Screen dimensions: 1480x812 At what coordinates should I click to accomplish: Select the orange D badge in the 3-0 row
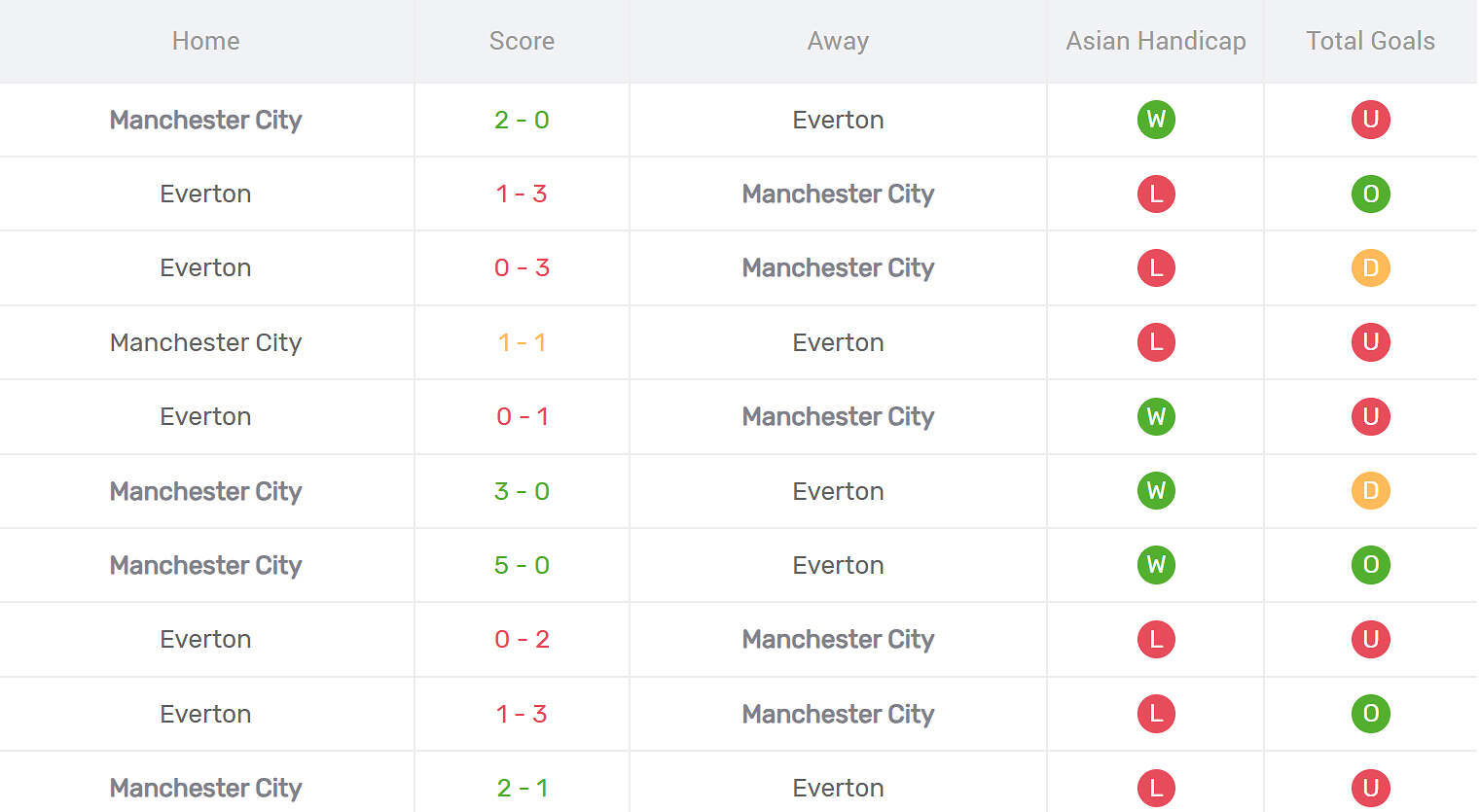pos(1370,491)
